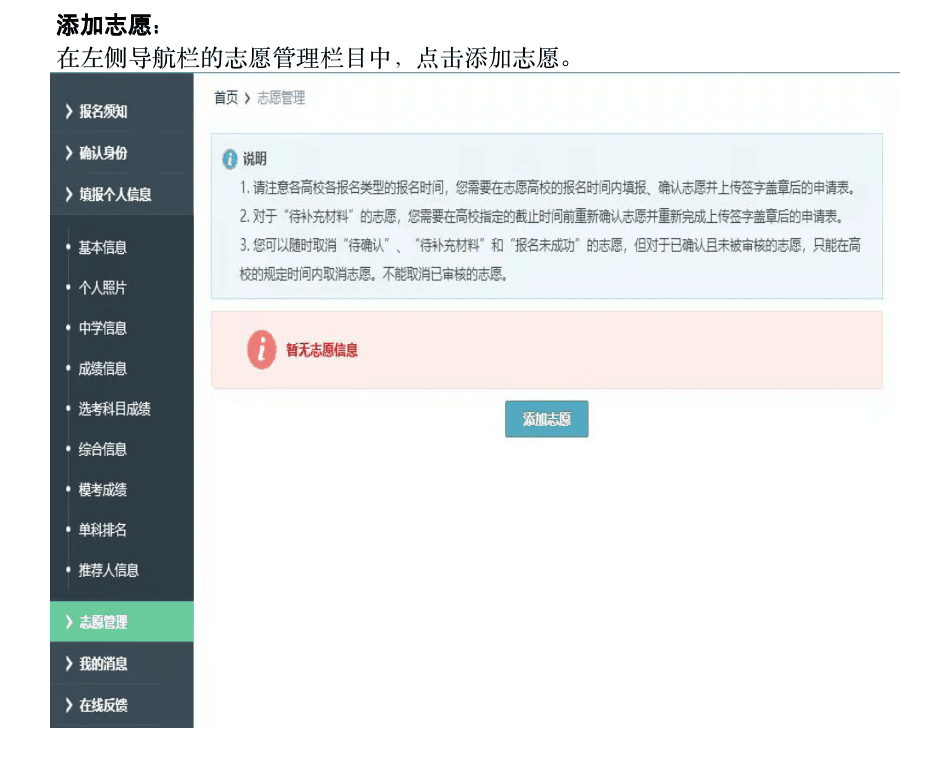The height and width of the screenshot is (766, 932).
Task: Click the chevron arrow before 志愿管理
Action: click(68, 622)
